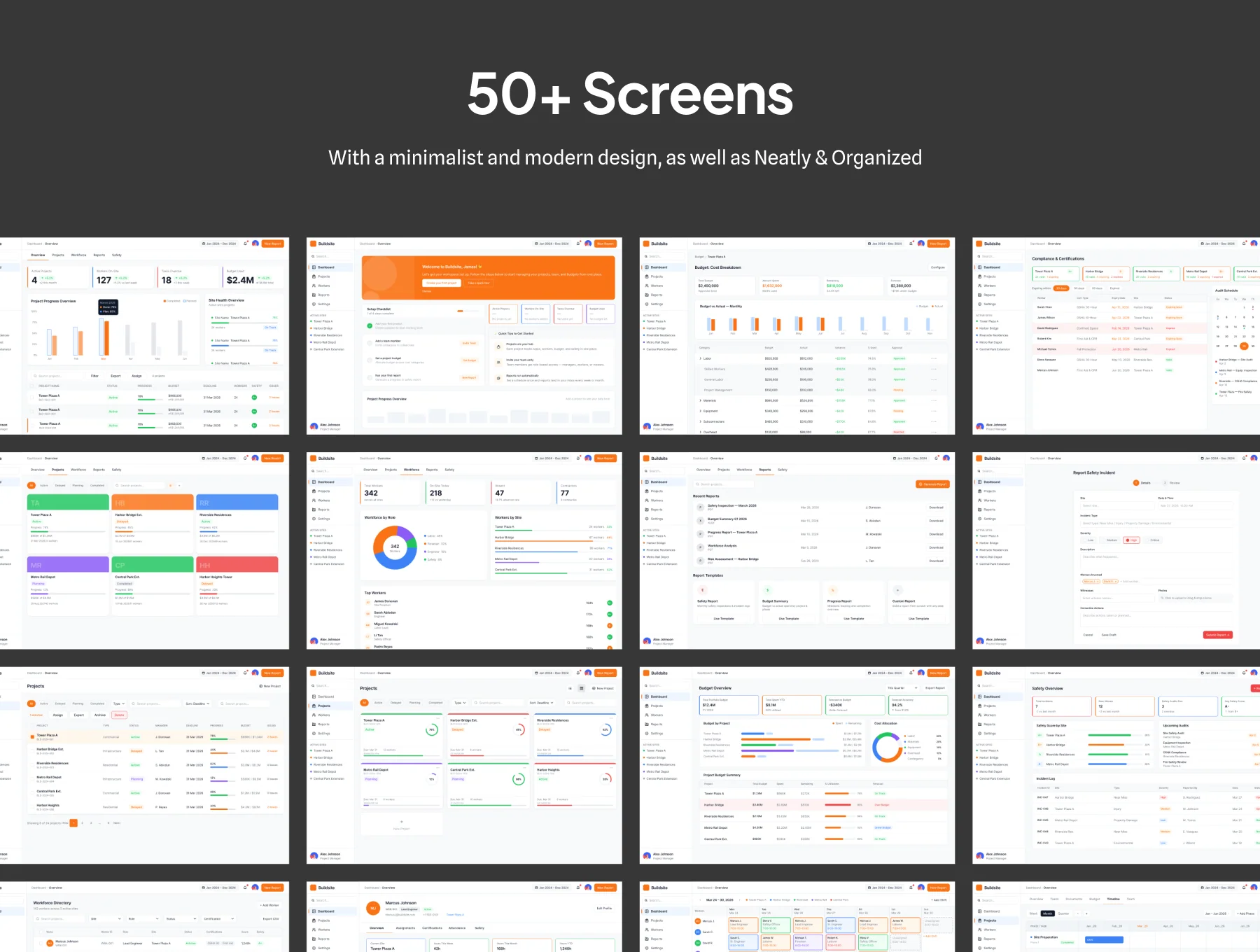Screen dimensions: 1260x952
Task: Open Status dropdown in Workforce Directory
Action: point(181,918)
